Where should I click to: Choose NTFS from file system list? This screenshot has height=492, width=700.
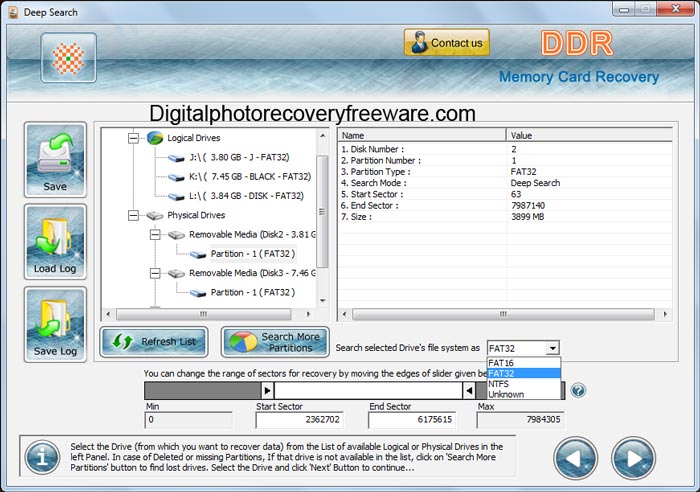(524, 384)
